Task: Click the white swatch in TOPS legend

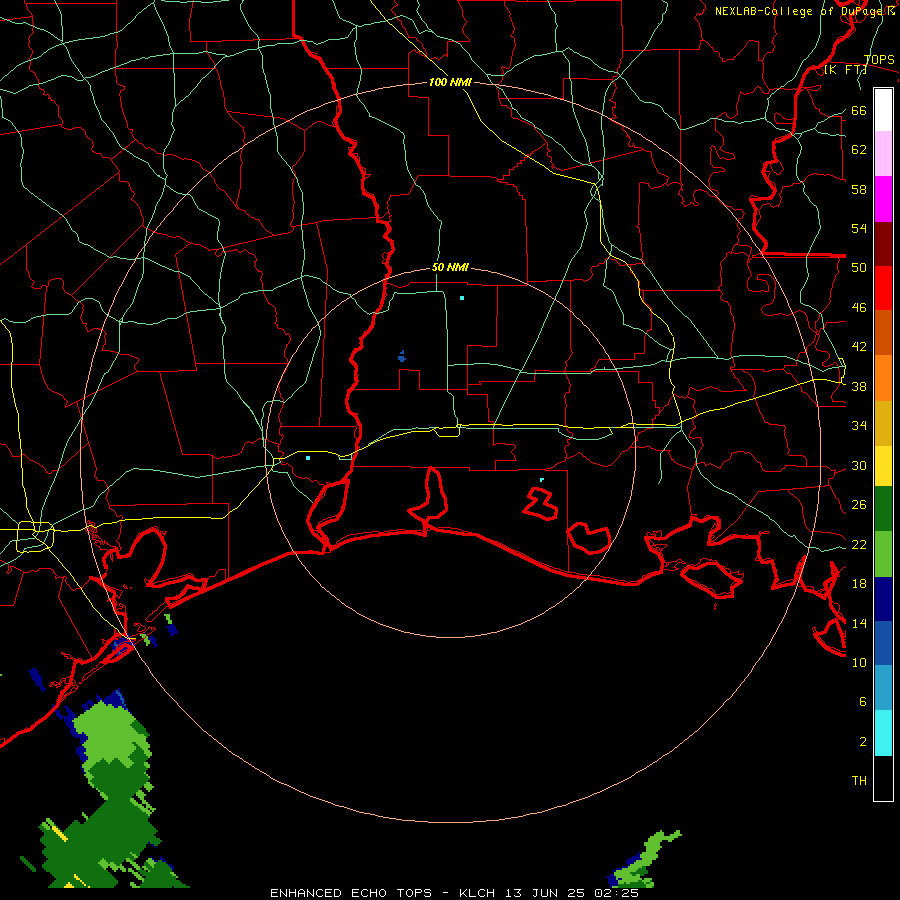Action: point(883,110)
